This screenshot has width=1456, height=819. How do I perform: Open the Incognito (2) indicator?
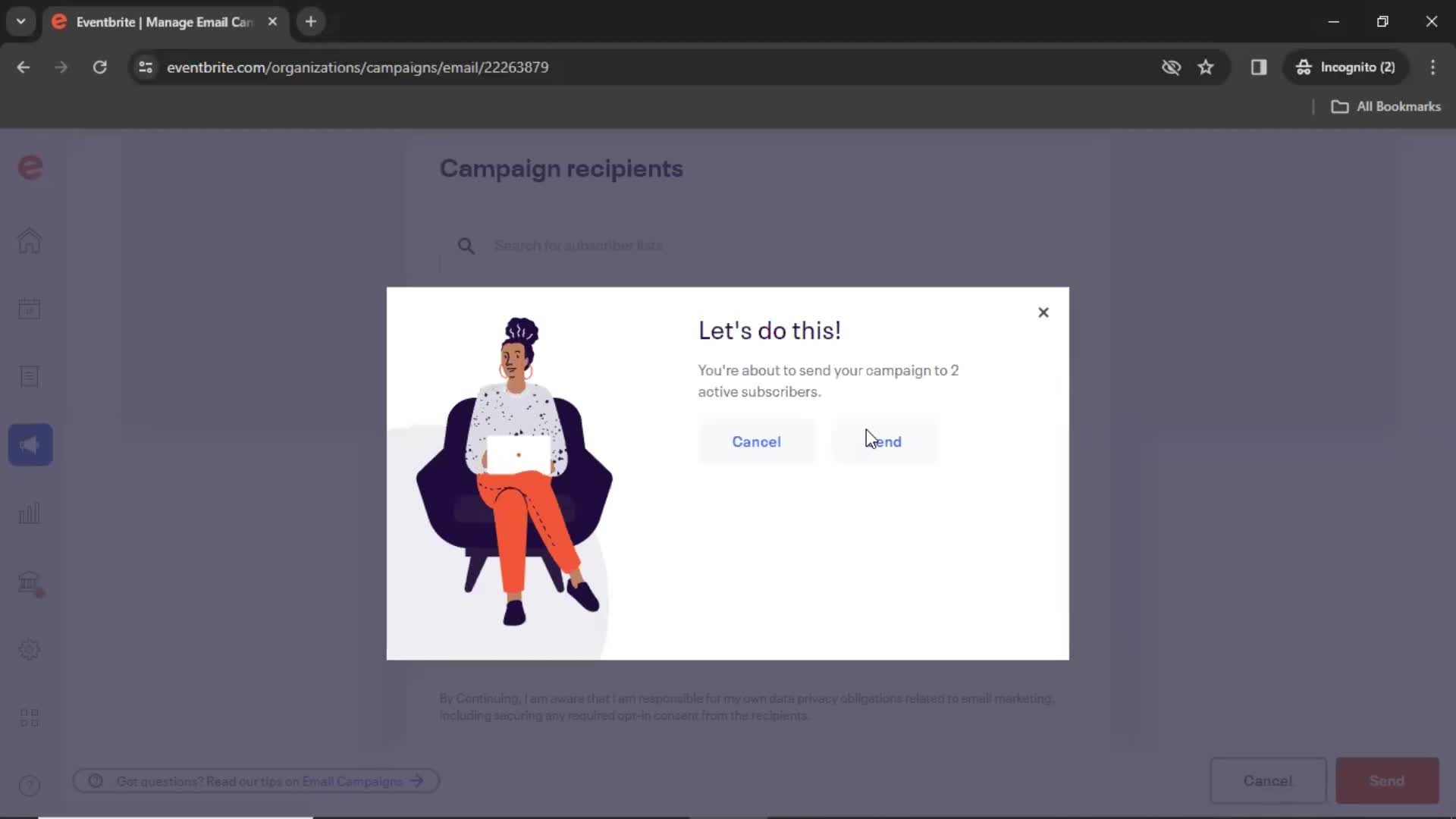tap(1346, 67)
